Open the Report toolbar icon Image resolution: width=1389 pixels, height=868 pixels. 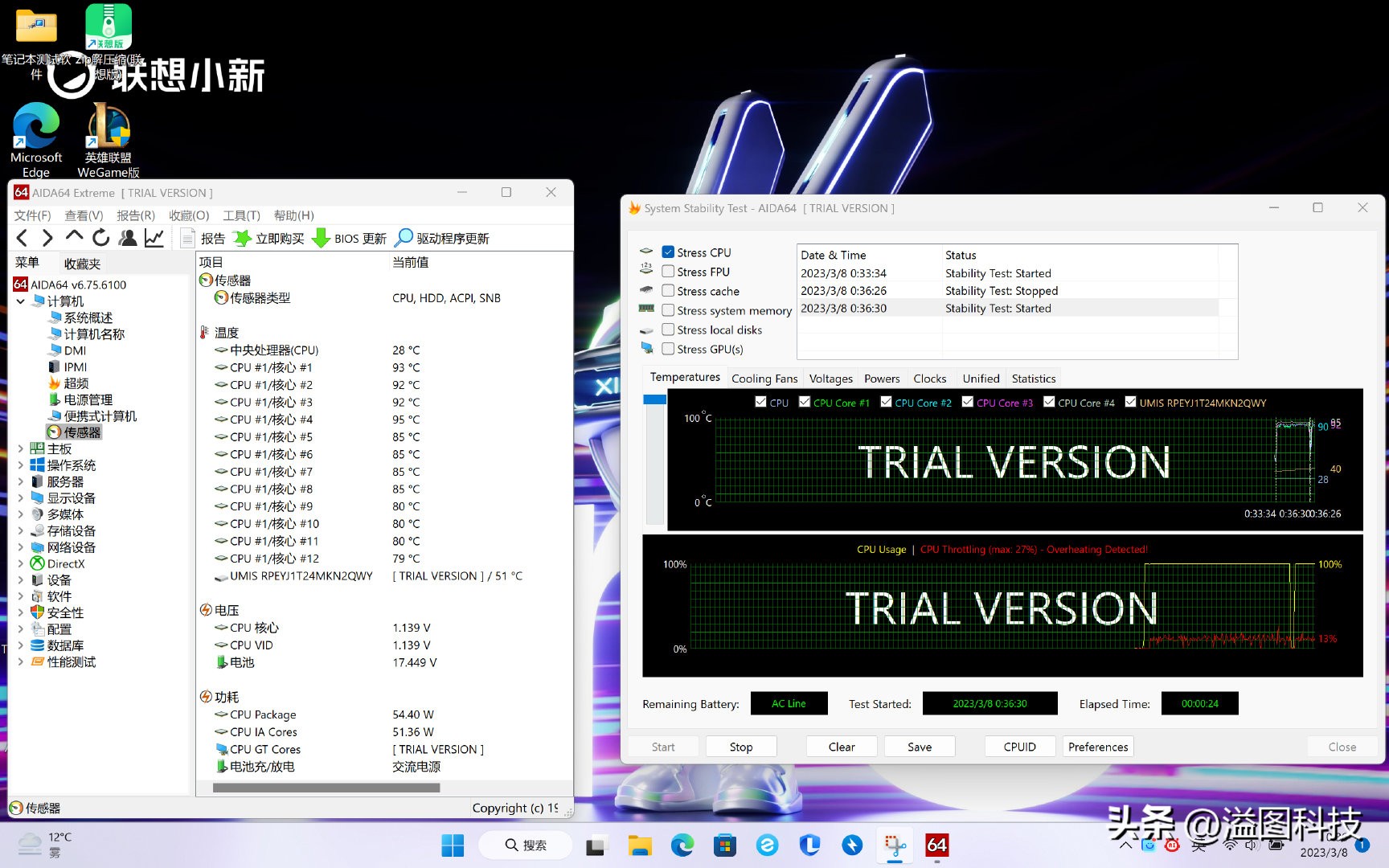point(188,239)
